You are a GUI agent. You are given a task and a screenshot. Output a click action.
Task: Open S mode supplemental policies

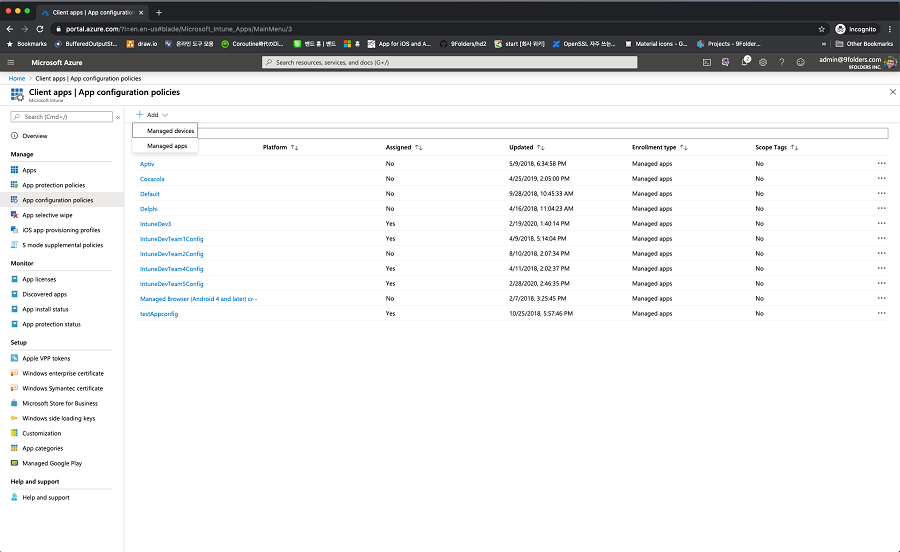(x=63, y=245)
